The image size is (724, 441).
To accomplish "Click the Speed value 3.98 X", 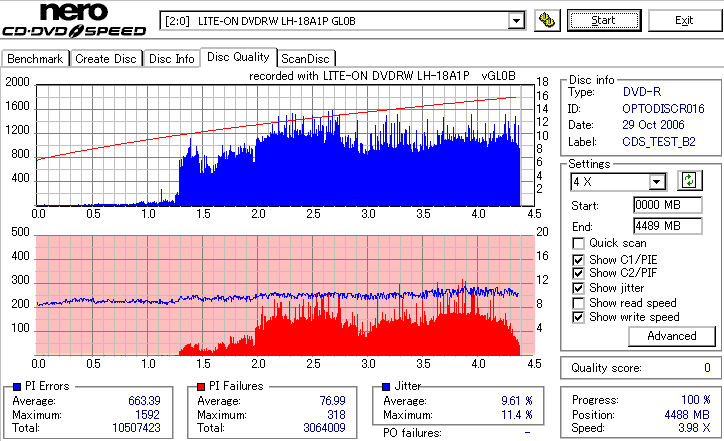I will click(x=694, y=428).
